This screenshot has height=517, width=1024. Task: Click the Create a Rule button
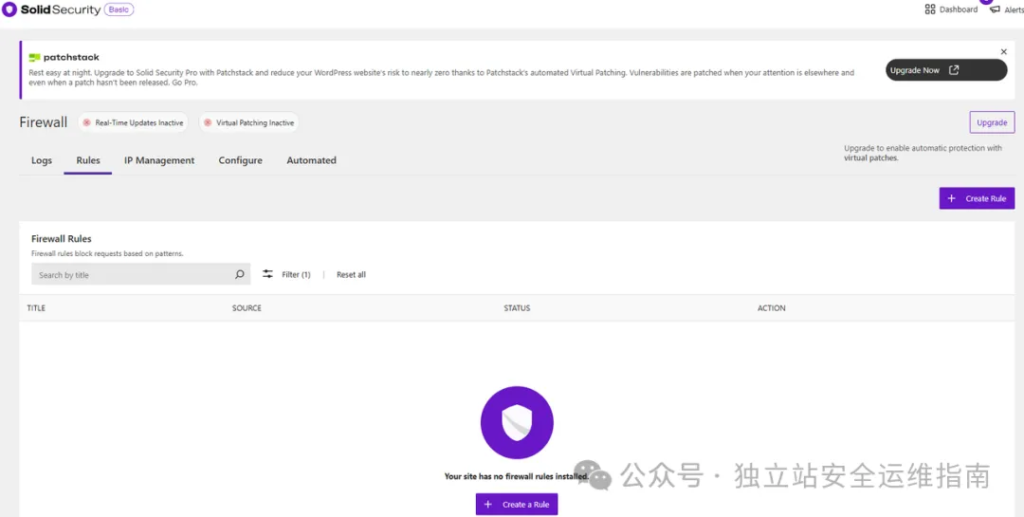(x=517, y=504)
